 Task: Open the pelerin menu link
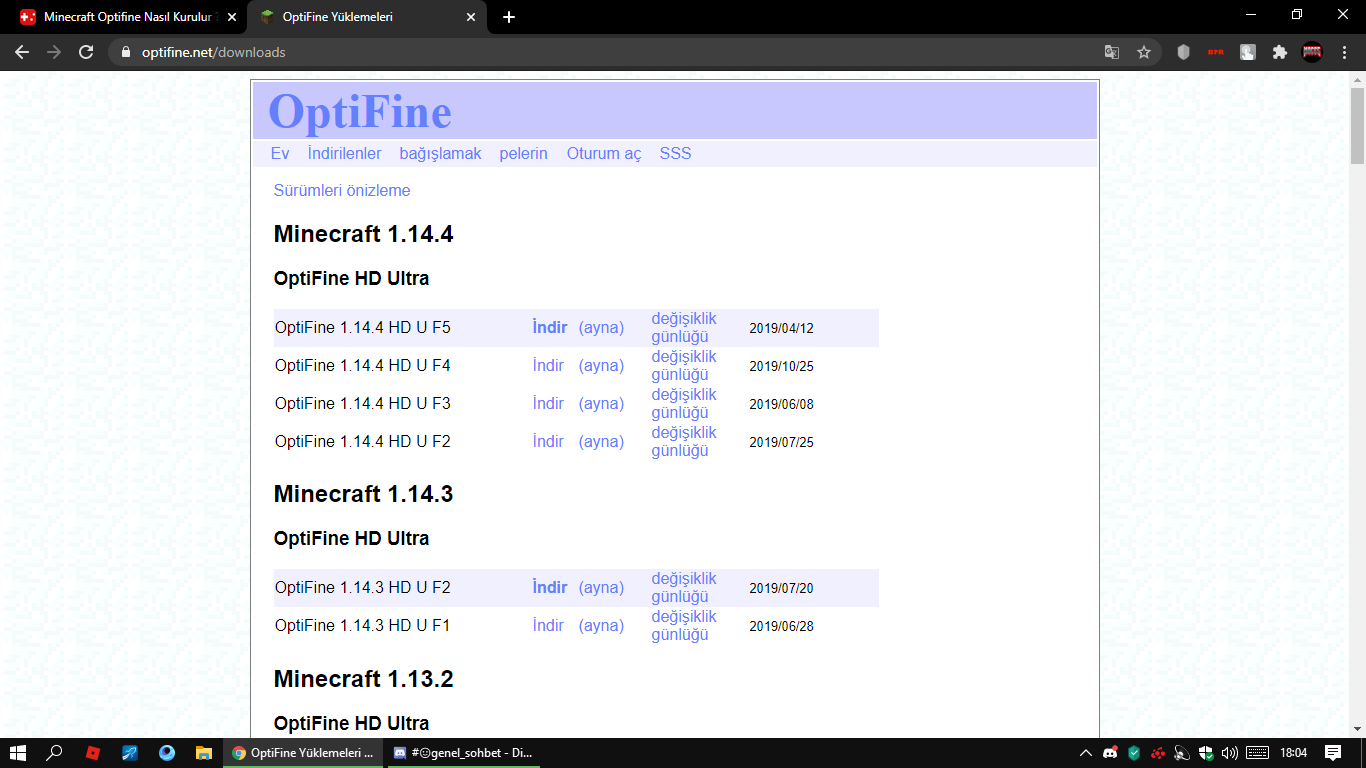click(x=524, y=153)
